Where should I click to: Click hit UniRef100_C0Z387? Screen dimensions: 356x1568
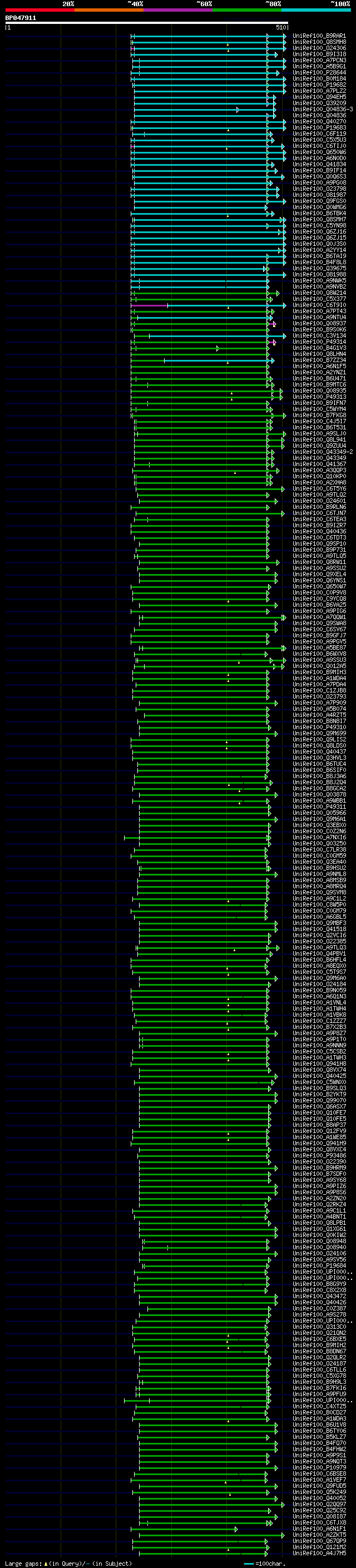pos(319,1308)
